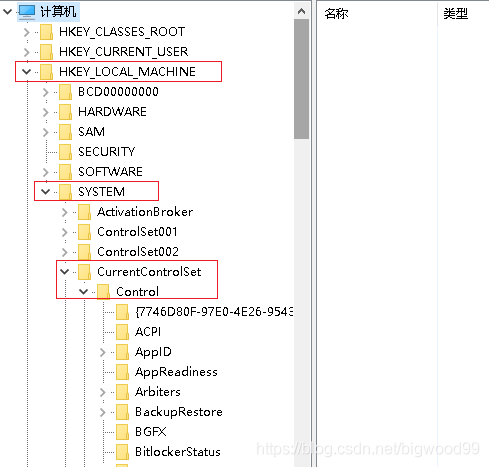Image resolution: width=489 pixels, height=467 pixels.
Task: Select the ACPI folder icon
Action: 122,332
